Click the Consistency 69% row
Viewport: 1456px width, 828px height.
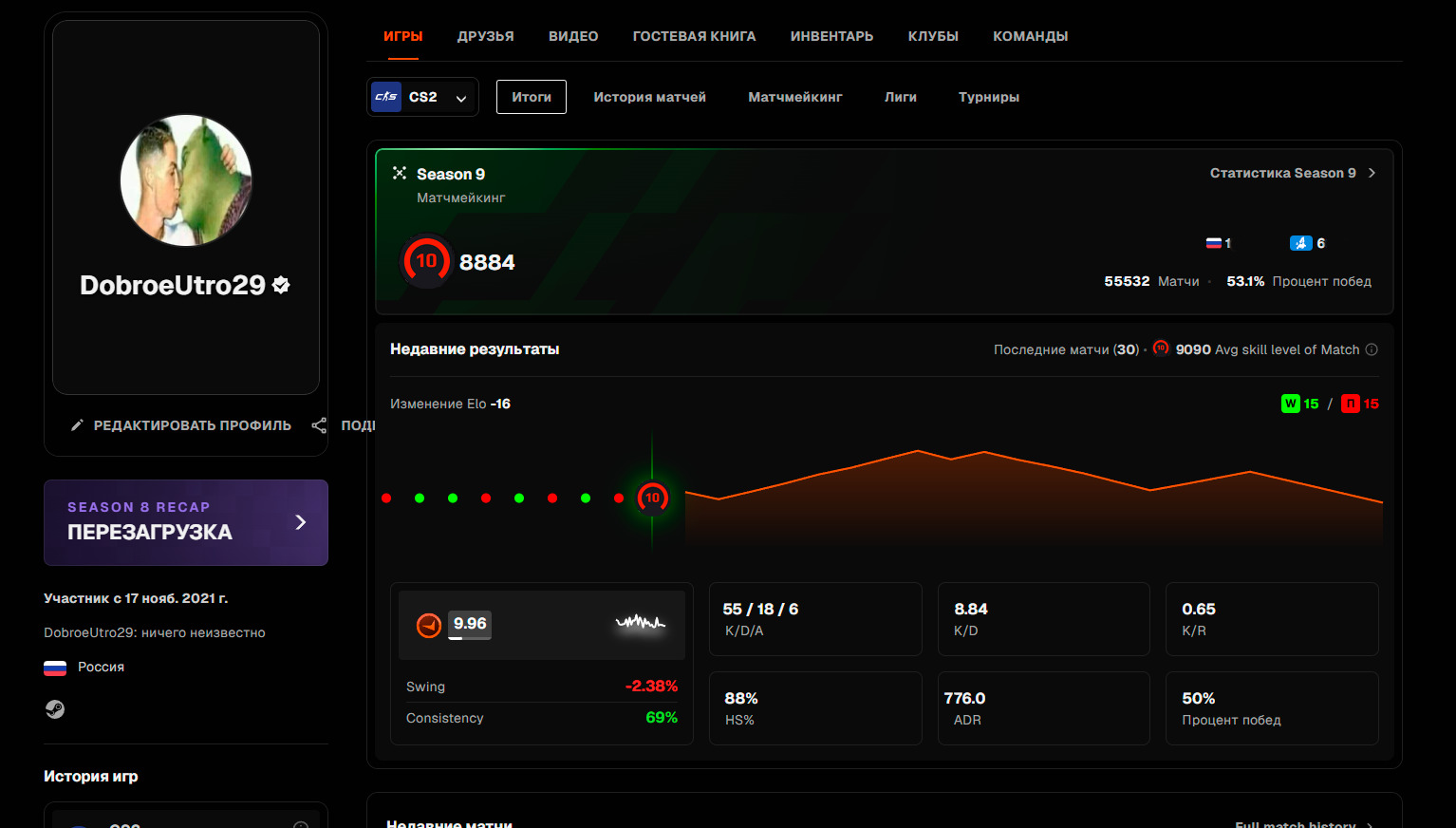542,718
